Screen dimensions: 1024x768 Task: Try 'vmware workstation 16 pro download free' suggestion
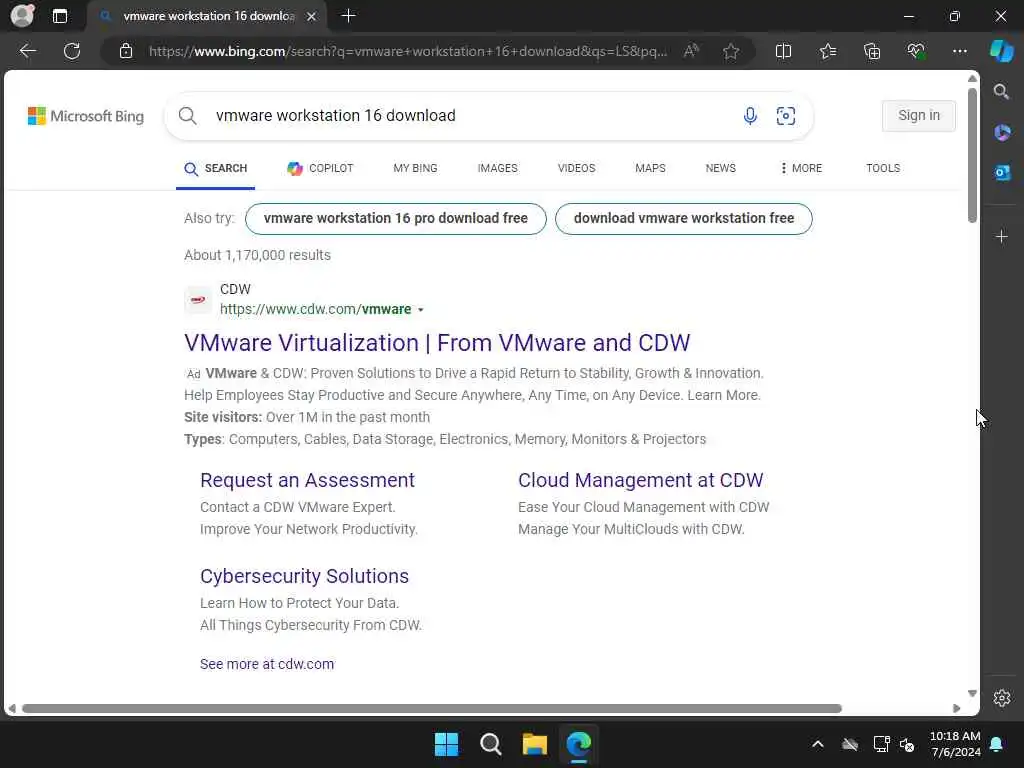[x=395, y=218]
